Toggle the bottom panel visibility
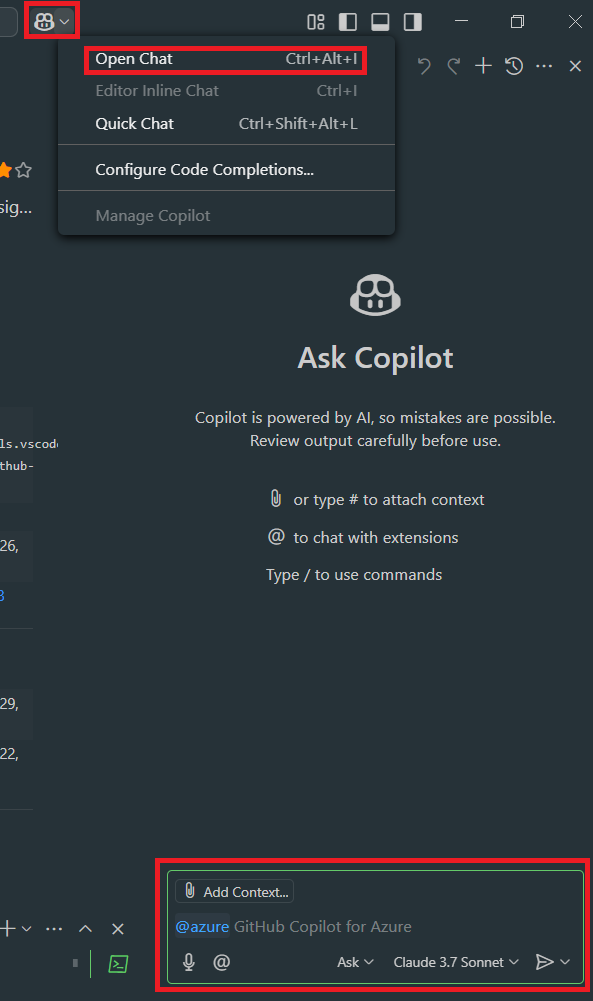This screenshot has width=593, height=1001. 380,22
